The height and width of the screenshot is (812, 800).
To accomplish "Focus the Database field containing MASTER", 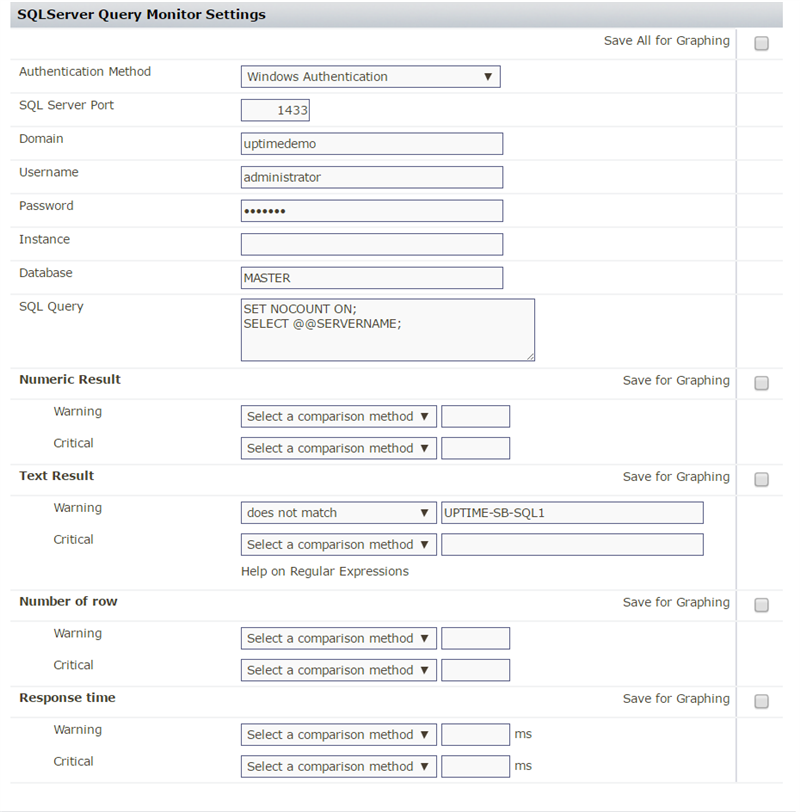I will (x=372, y=278).
